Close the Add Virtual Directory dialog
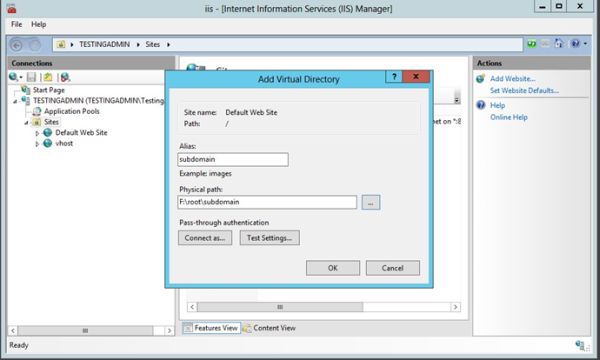Viewport: 600px width, 360px height. 416,77
